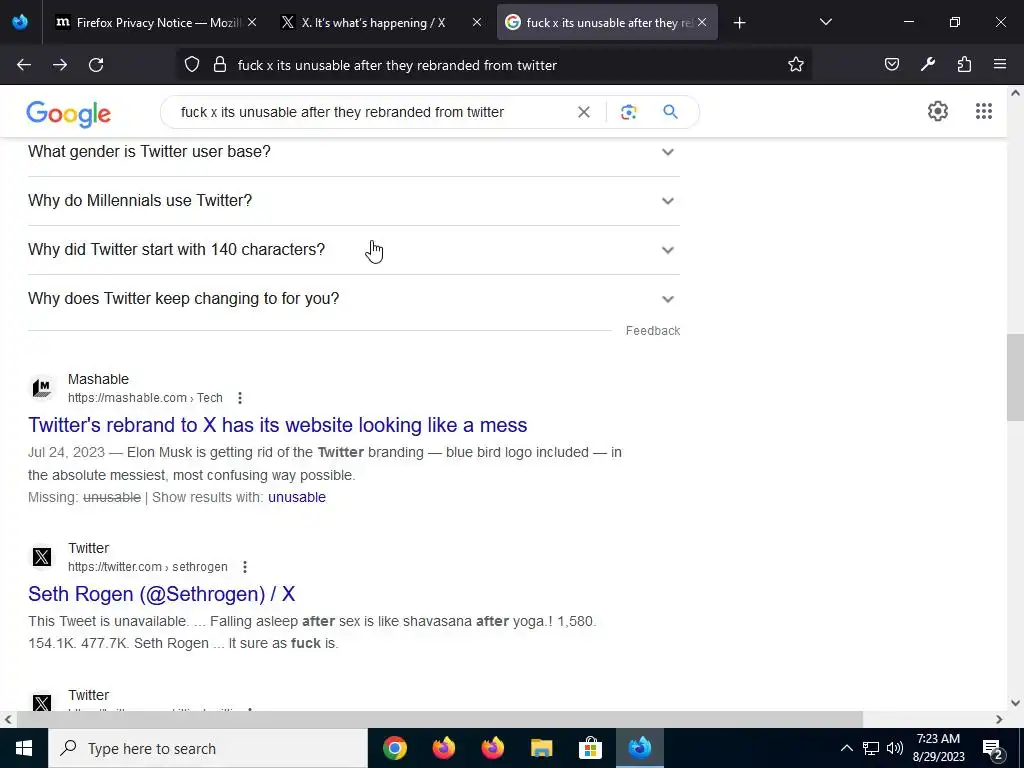1024x768 pixels.
Task: Open 'Twitter's rebrand to X' Mashable article
Action: (x=278, y=425)
